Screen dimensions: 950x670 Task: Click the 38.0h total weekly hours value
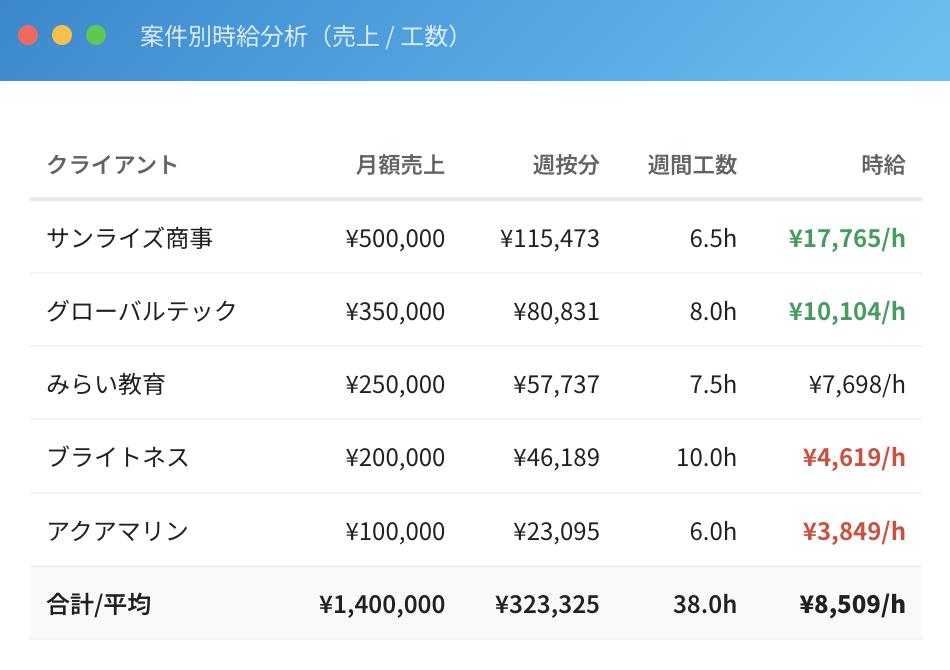[x=703, y=604]
